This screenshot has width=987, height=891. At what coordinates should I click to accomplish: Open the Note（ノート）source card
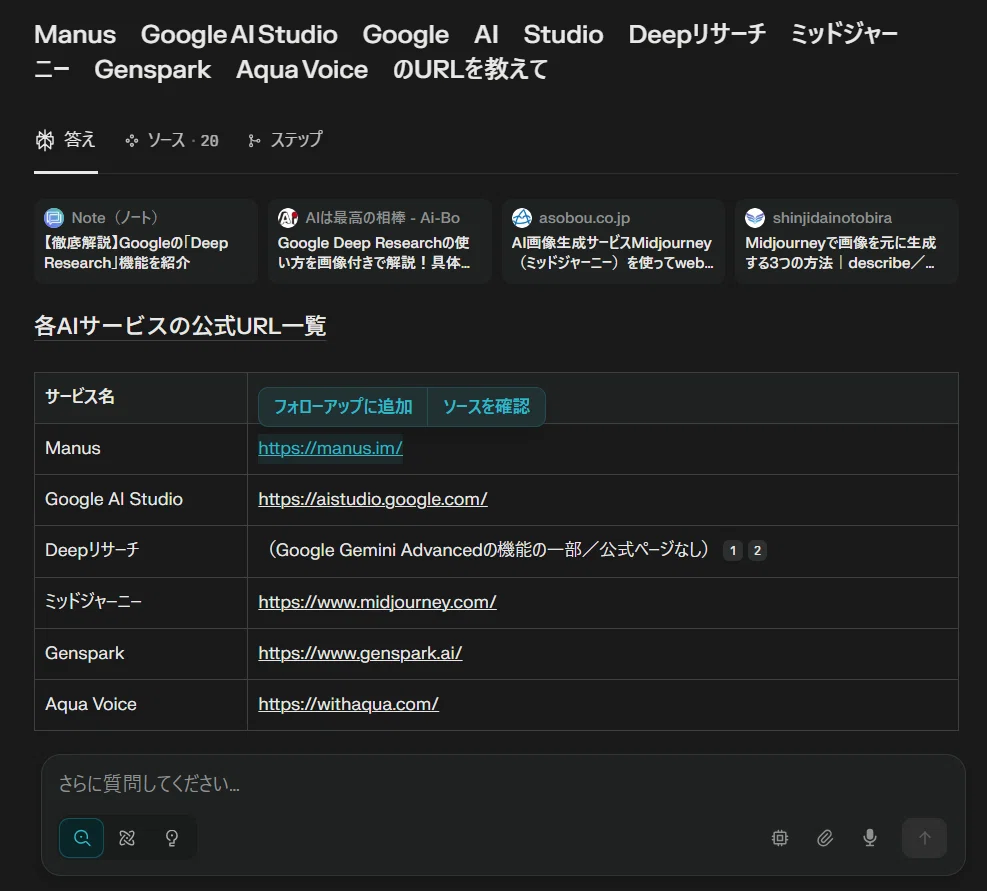(x=145, y=241)
